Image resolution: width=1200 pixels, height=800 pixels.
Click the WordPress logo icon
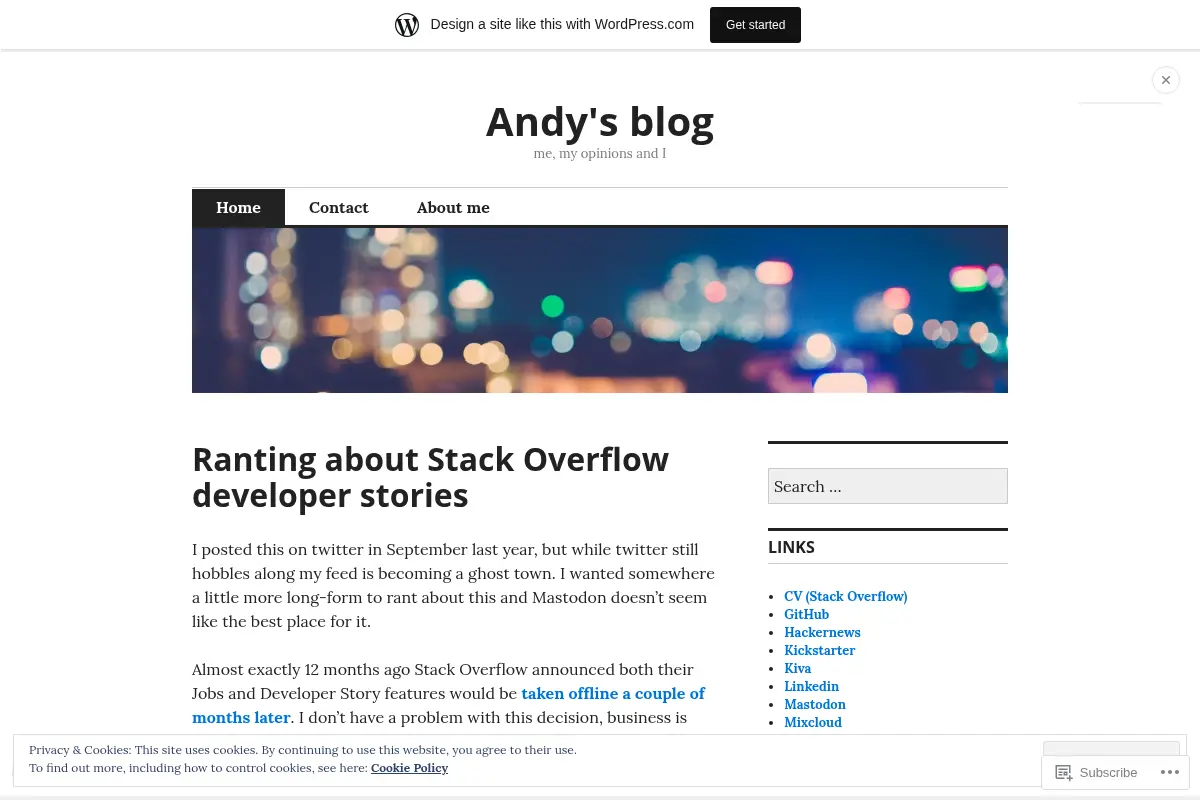(407, 25)
